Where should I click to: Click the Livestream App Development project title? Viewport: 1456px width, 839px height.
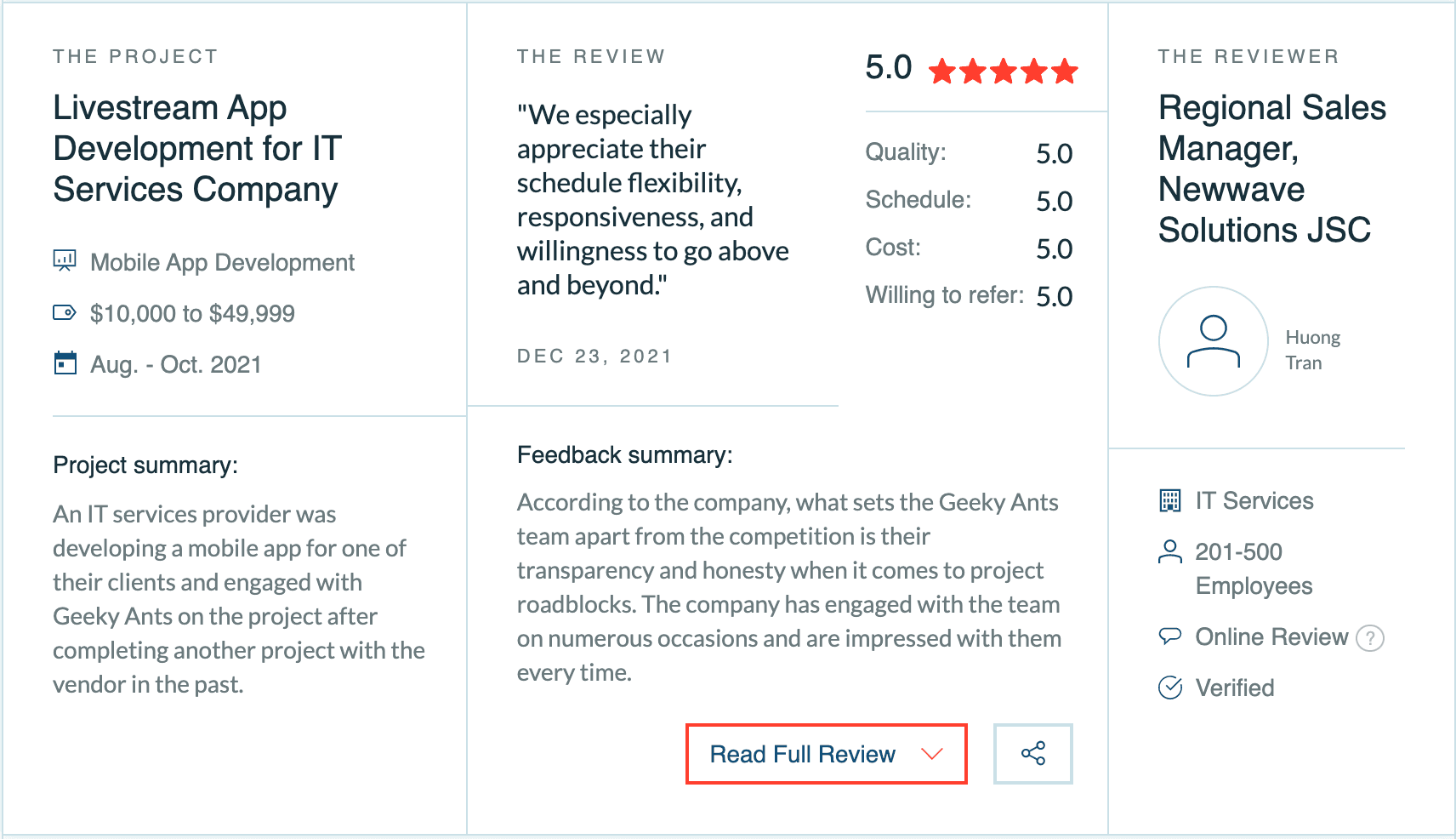pos(196,149)
